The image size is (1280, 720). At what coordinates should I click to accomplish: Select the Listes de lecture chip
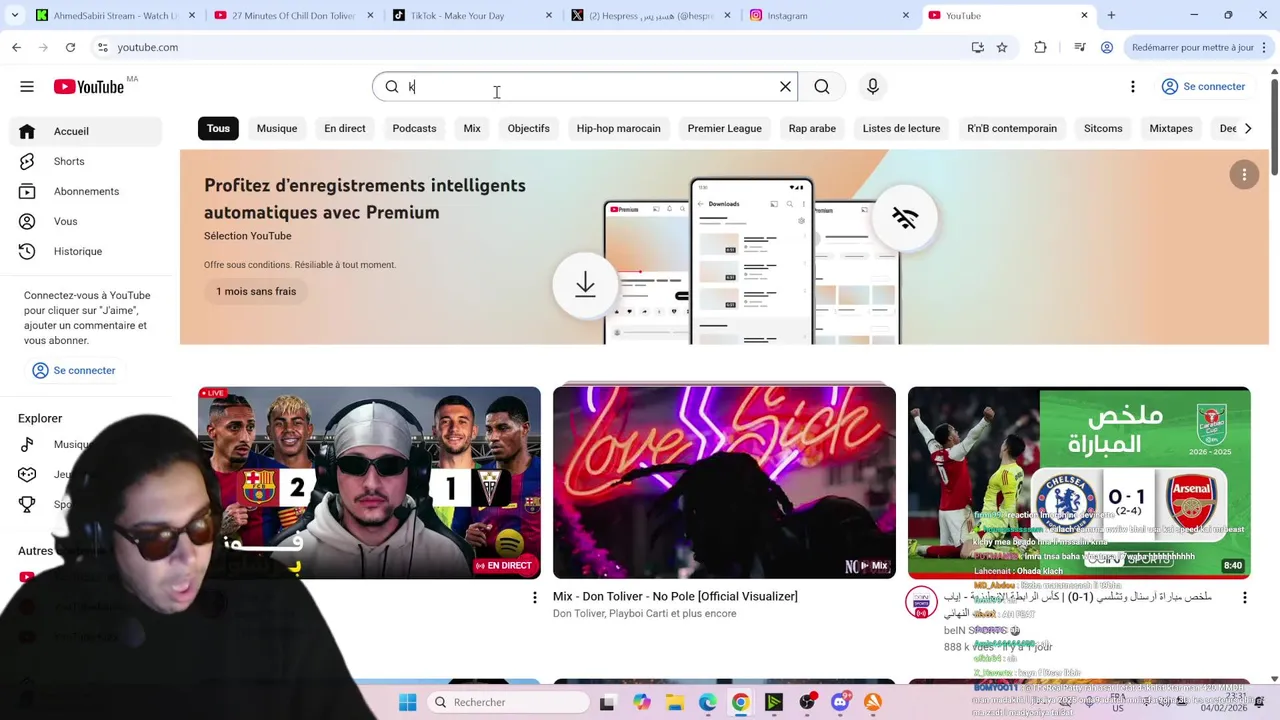[901, 128]
